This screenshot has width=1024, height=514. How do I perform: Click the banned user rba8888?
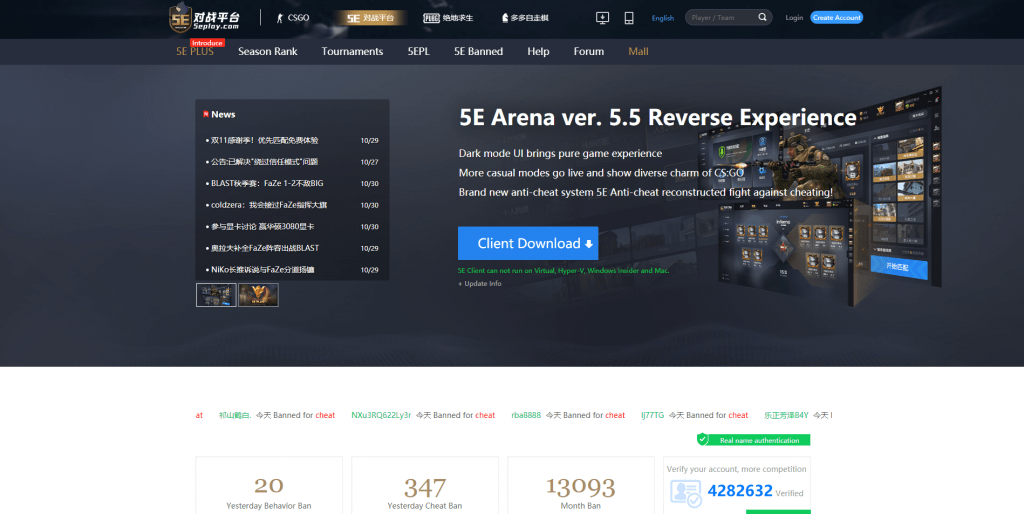[526, 415]
